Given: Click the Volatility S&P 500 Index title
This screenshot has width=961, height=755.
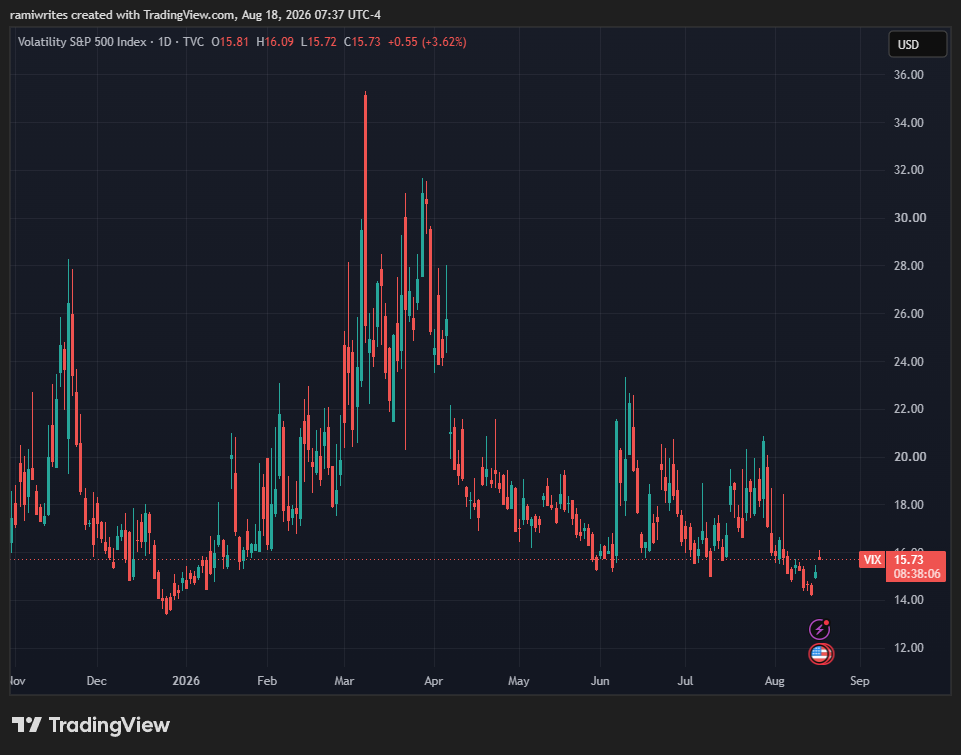Looking at the screenshot, I should (x=82, y=42).
